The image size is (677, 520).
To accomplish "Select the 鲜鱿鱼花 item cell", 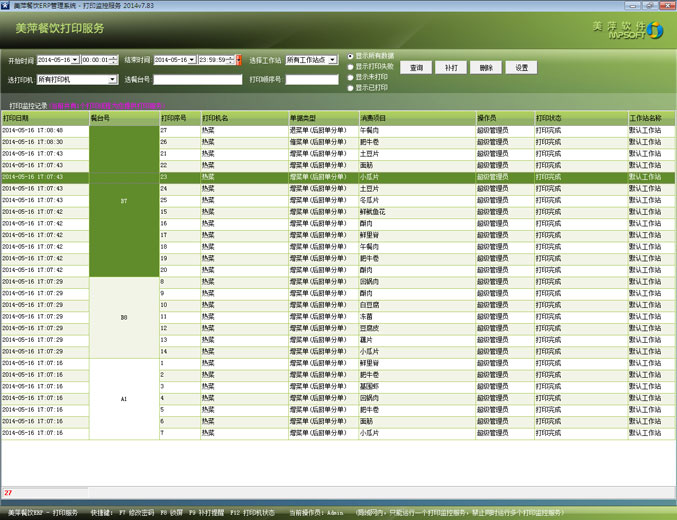I will (417, 212).
